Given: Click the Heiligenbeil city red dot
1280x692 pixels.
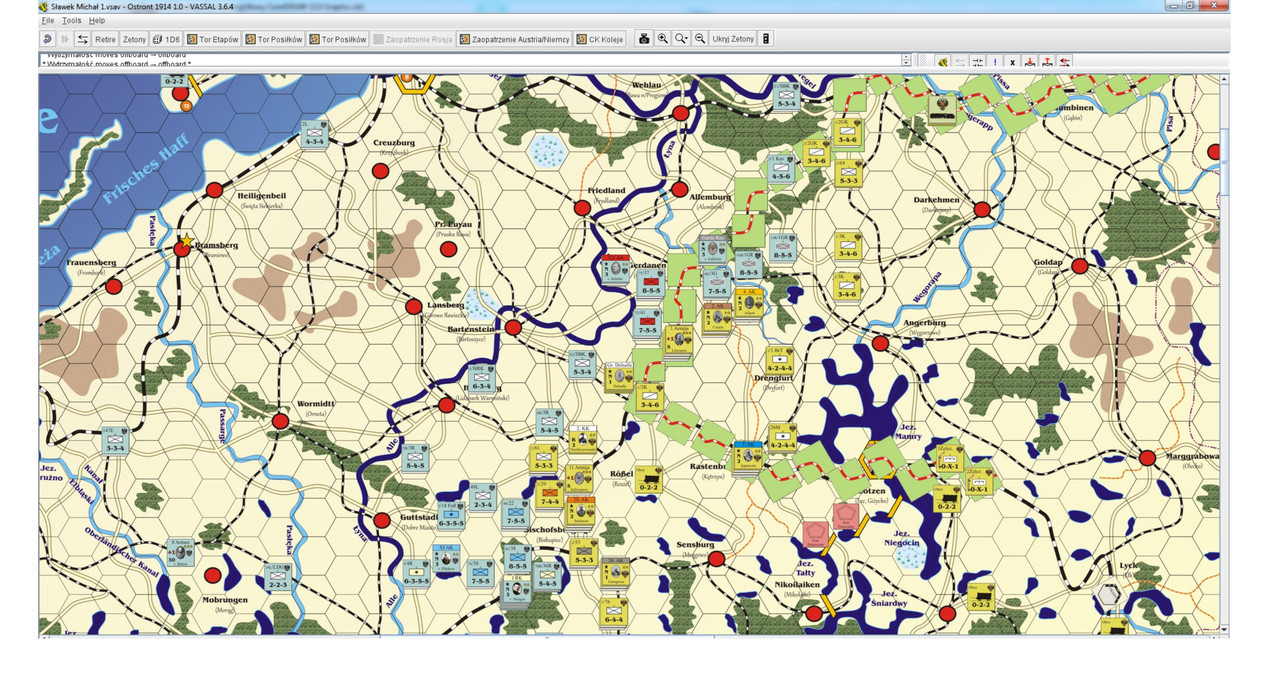Looking at the screenshot, I should click(x=214, y=190).
